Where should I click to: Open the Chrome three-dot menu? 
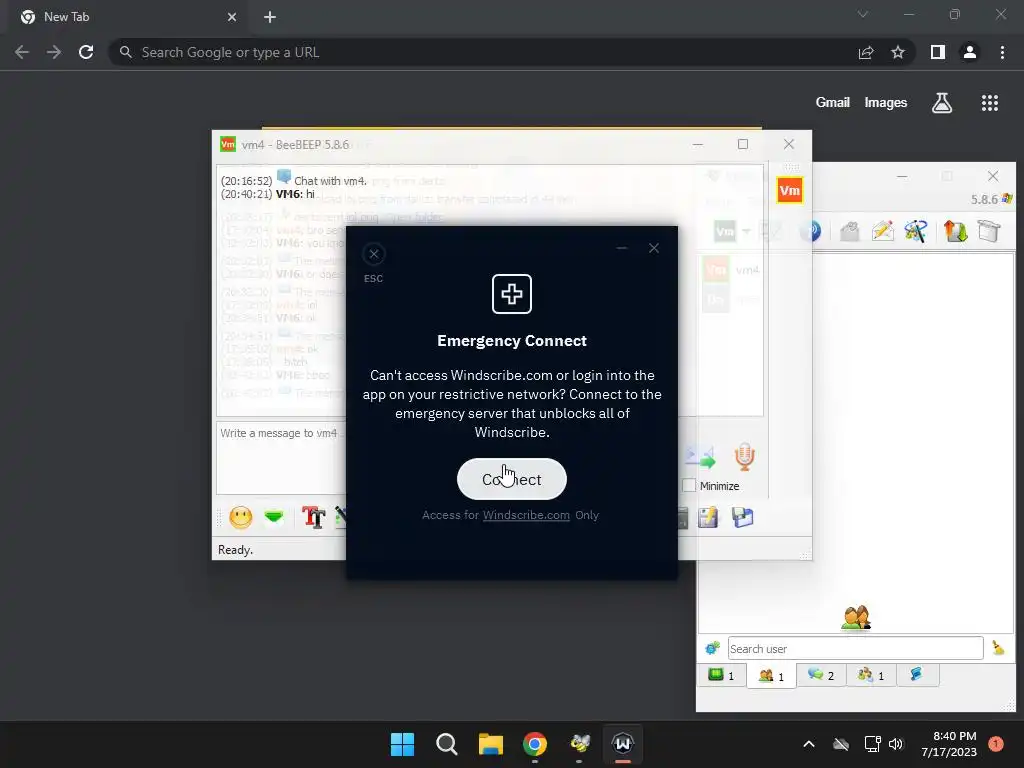[1002, 52]
